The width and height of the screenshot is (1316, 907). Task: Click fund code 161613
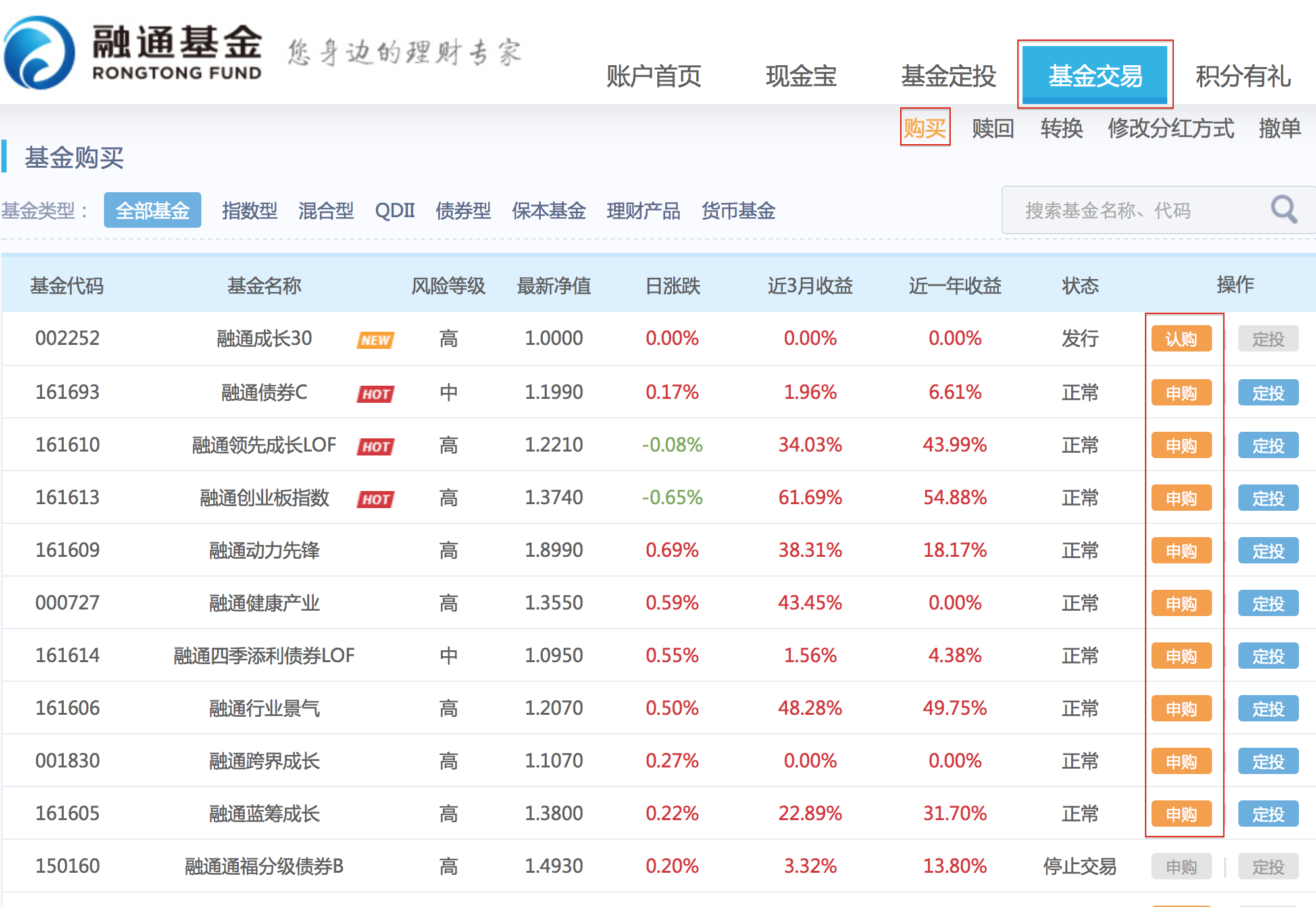click(67, 498)
